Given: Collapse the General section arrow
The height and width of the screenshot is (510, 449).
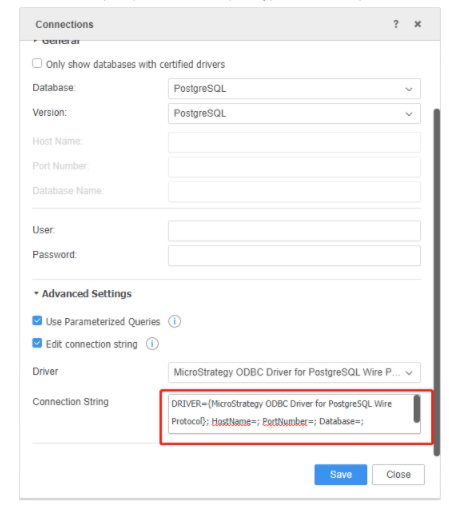Looking at the screenshot, I should click(x=35, y=41).
